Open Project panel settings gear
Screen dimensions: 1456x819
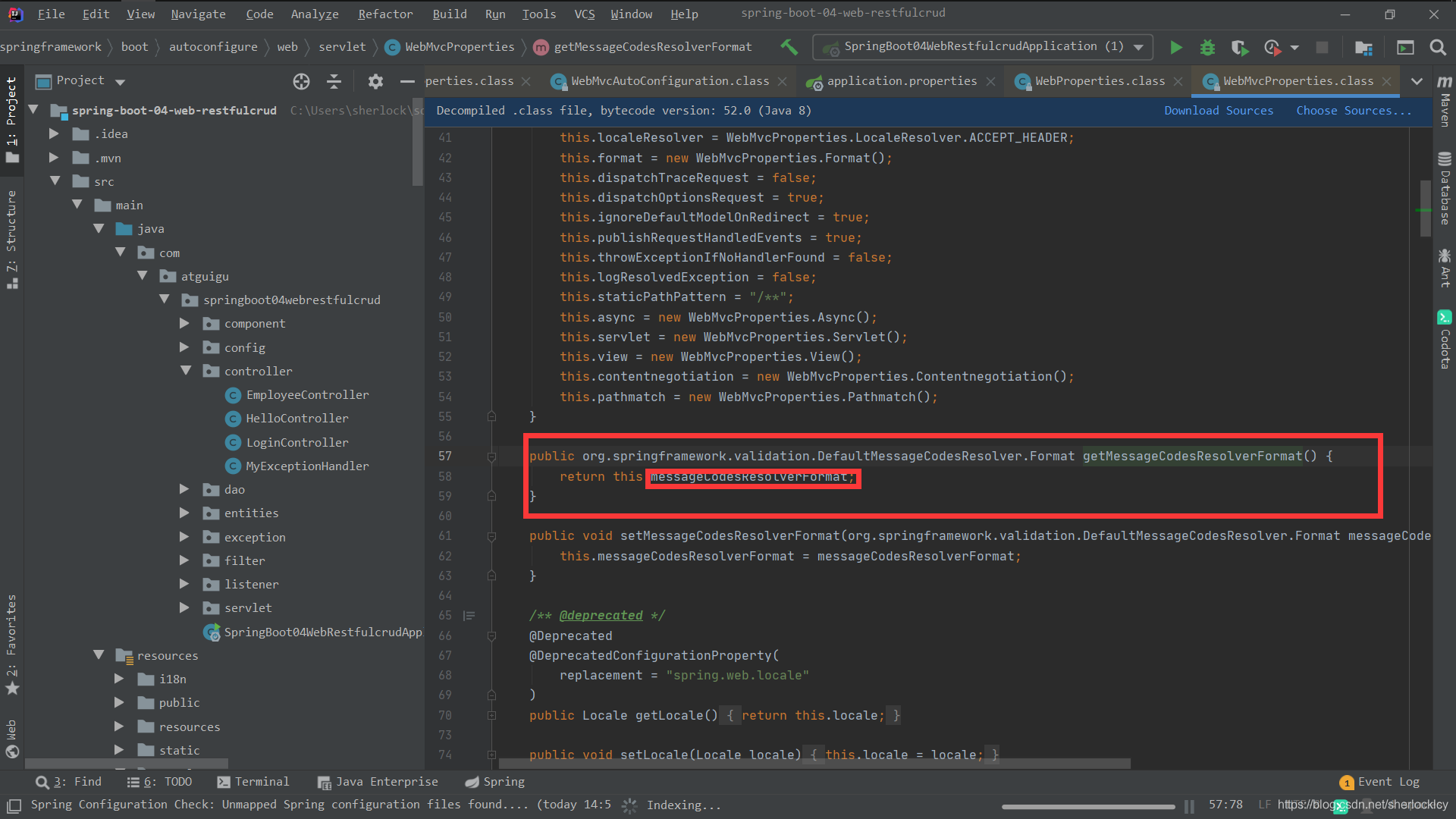[375, 81]
